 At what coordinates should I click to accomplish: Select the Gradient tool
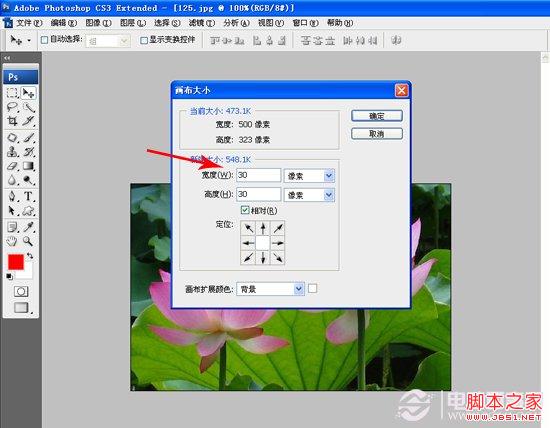pos(28,166)
